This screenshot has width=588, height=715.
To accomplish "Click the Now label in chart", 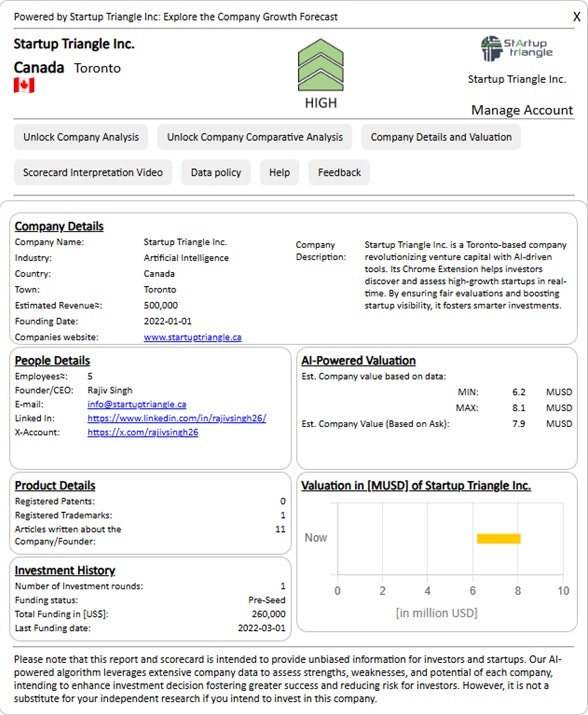I will point(316,538).
